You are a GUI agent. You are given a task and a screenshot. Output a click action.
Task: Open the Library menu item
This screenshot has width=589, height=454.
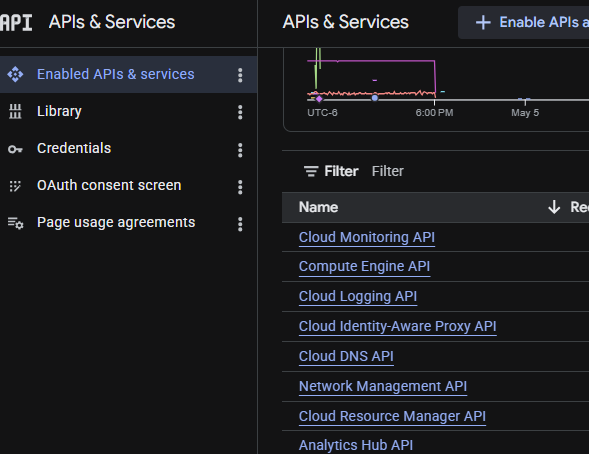click(x=128, y=112)
